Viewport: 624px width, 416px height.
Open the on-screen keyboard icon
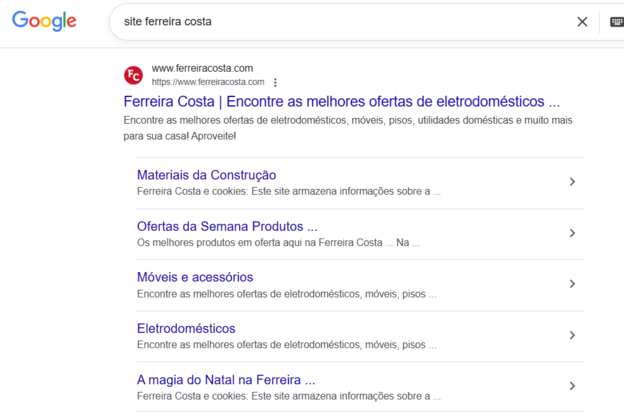[x=617, y=22]
